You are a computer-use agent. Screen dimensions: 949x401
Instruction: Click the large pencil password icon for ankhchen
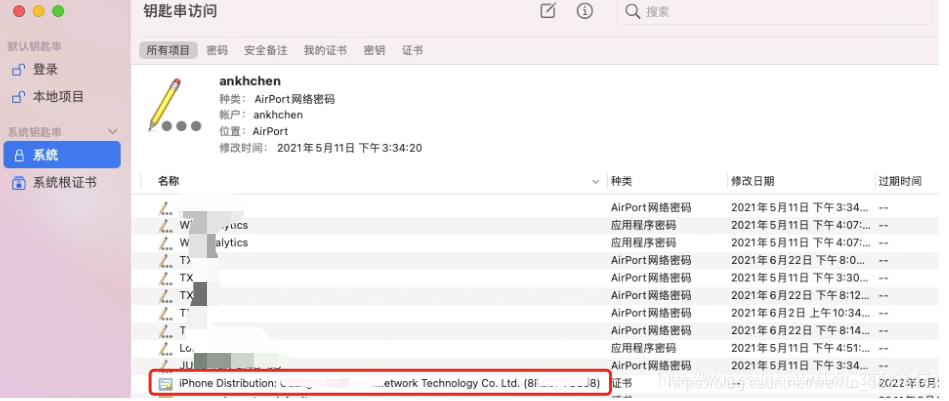pos(173,105)
